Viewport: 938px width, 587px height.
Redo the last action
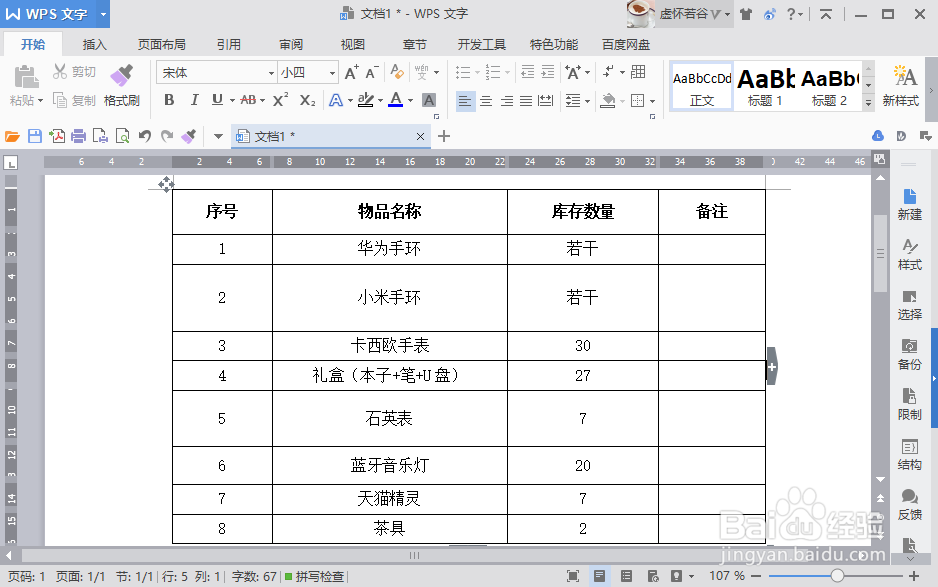pos(167,136)
